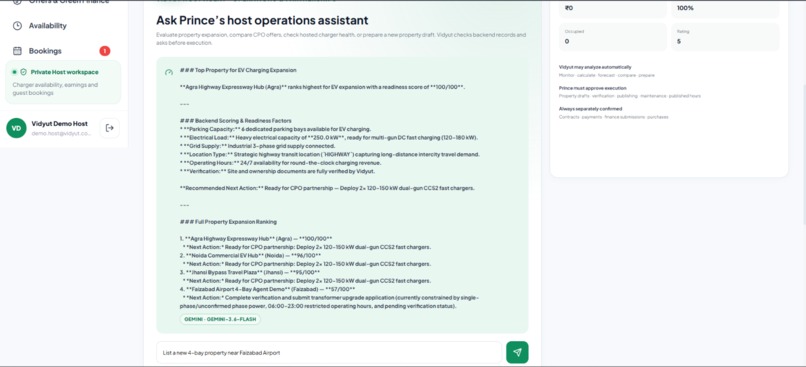Click the Availability clock icon
Image resolution: width=806 pixels, height=367 pixels.
pyautogui.click(x=17, y=26)
